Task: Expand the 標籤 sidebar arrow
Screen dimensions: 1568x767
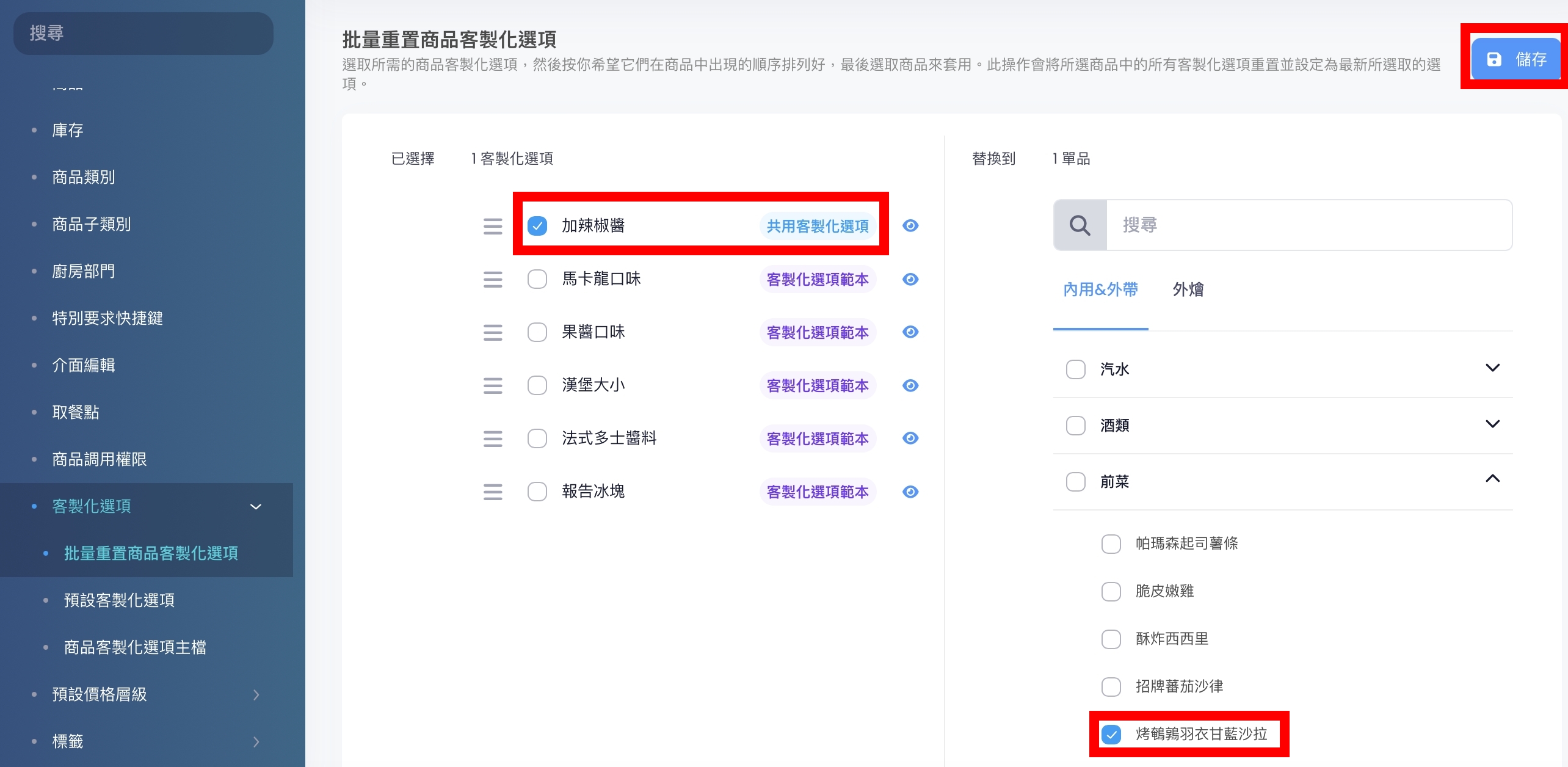Action: click(x=256, y=742)
